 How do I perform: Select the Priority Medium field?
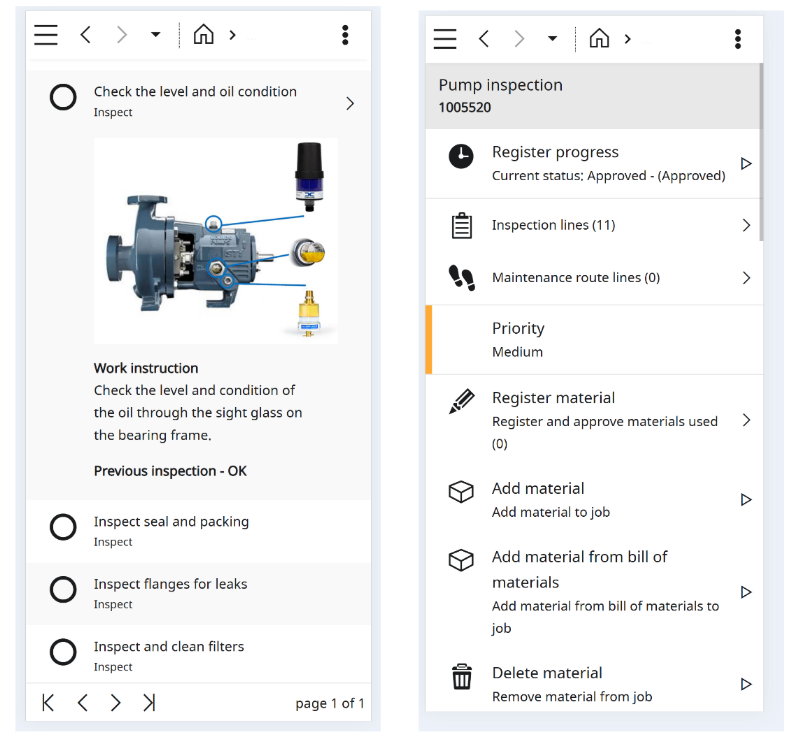594,339
